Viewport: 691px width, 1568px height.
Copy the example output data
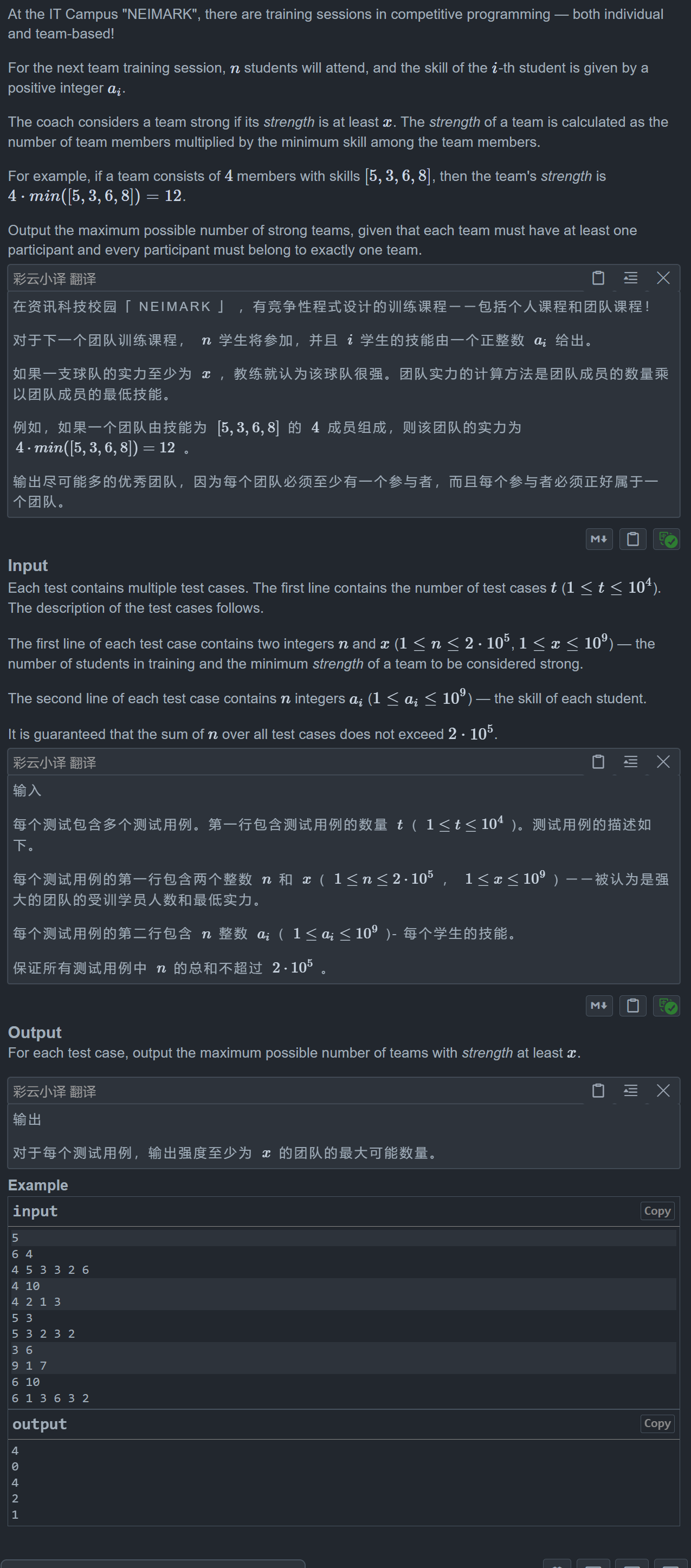pyautogui.click(x=657, y=1424)
